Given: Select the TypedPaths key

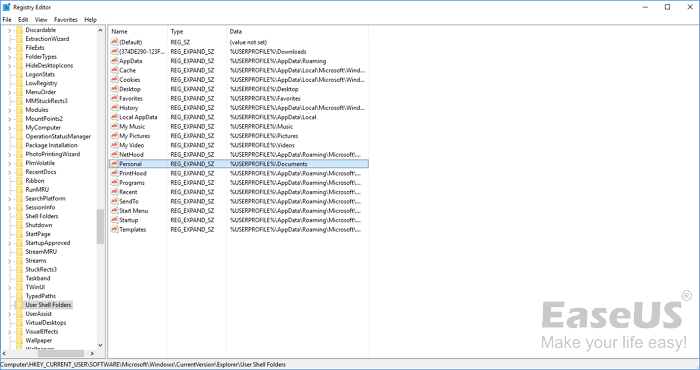Looking at the screenshot, I should coord(41,296).
